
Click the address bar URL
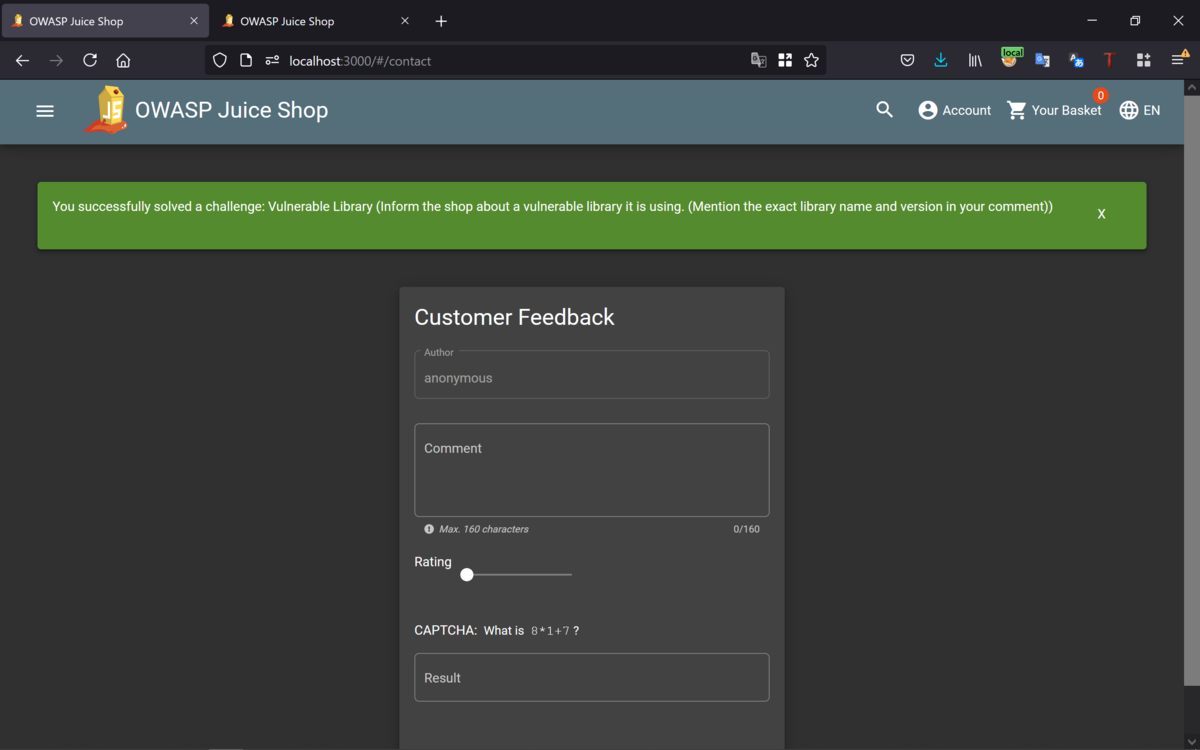point(360,61)
